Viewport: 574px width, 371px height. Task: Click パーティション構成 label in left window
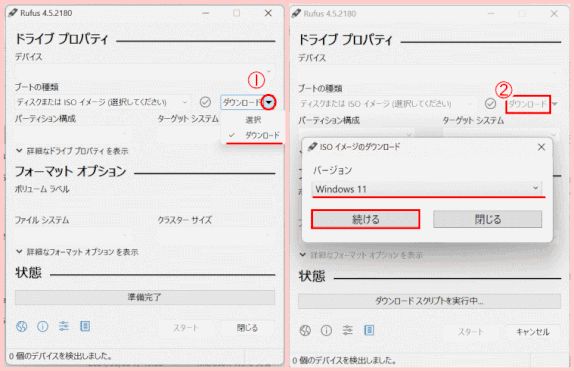click(45, 119)
